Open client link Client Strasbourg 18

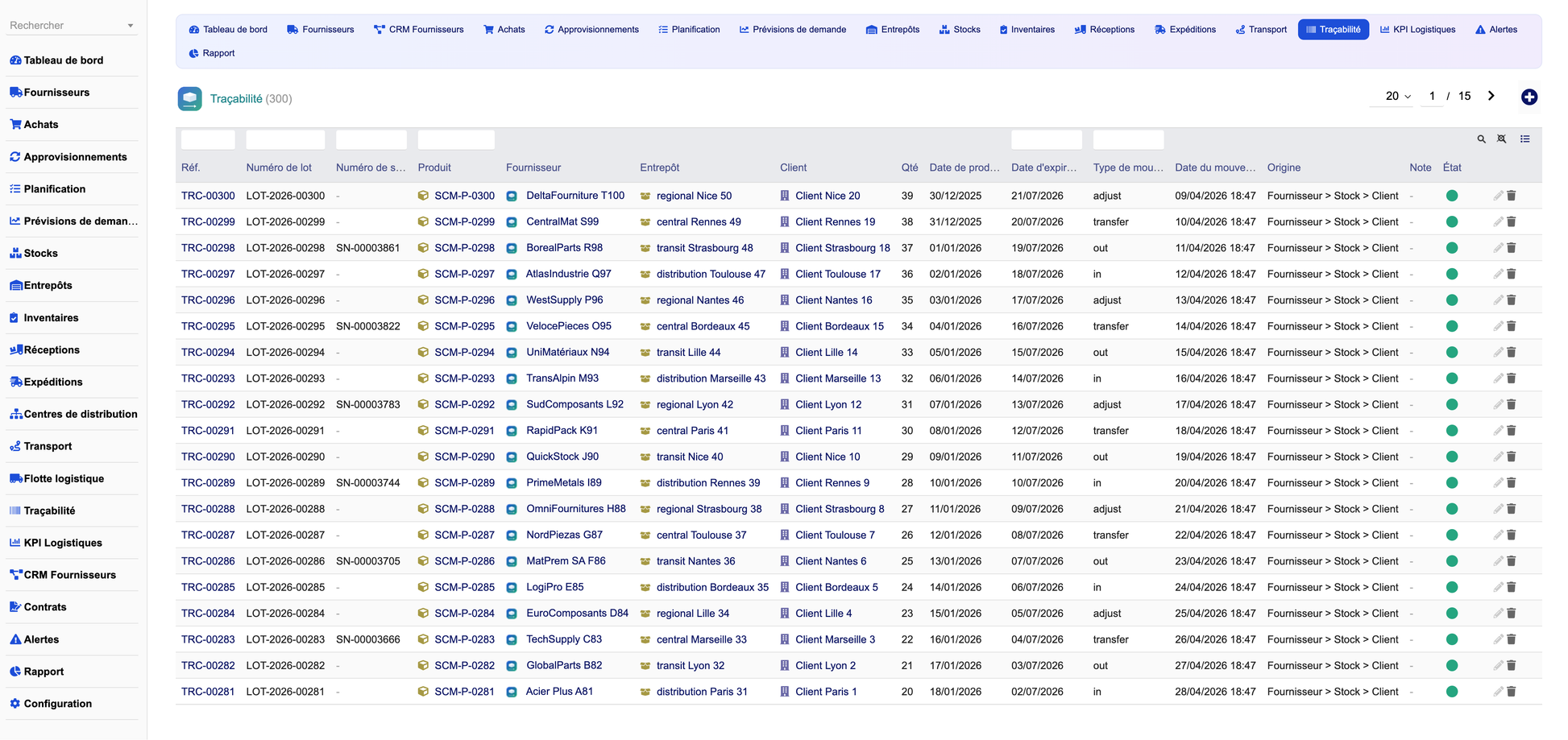(843, 248)
